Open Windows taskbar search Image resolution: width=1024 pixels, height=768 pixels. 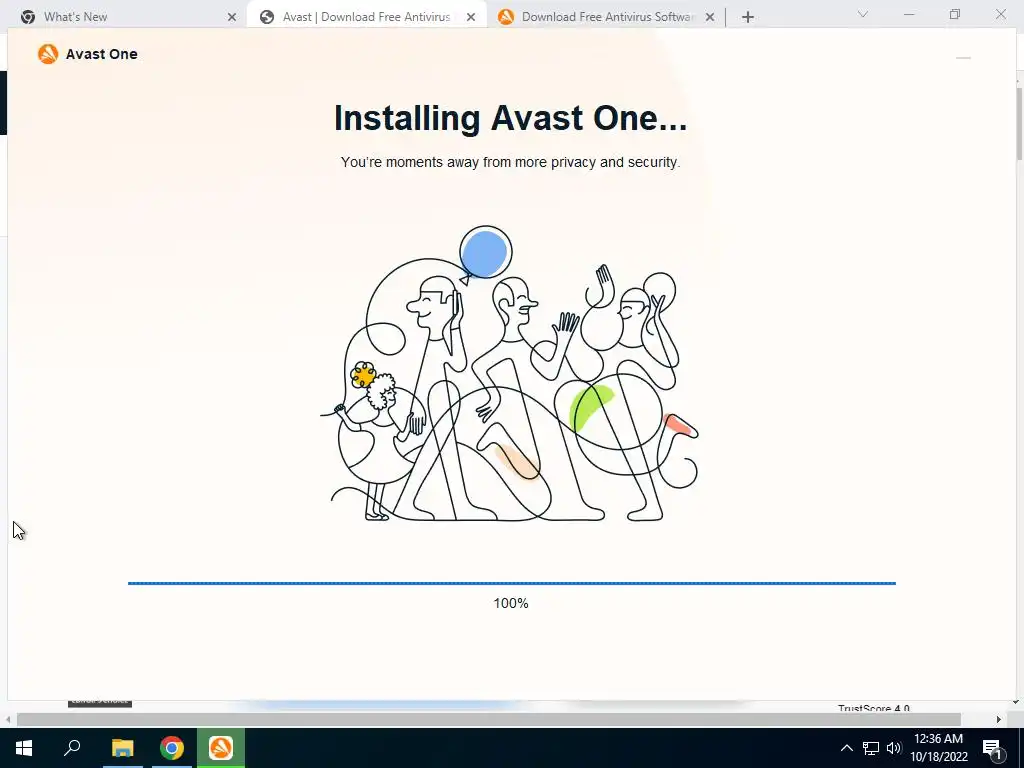tap(72, 748)
